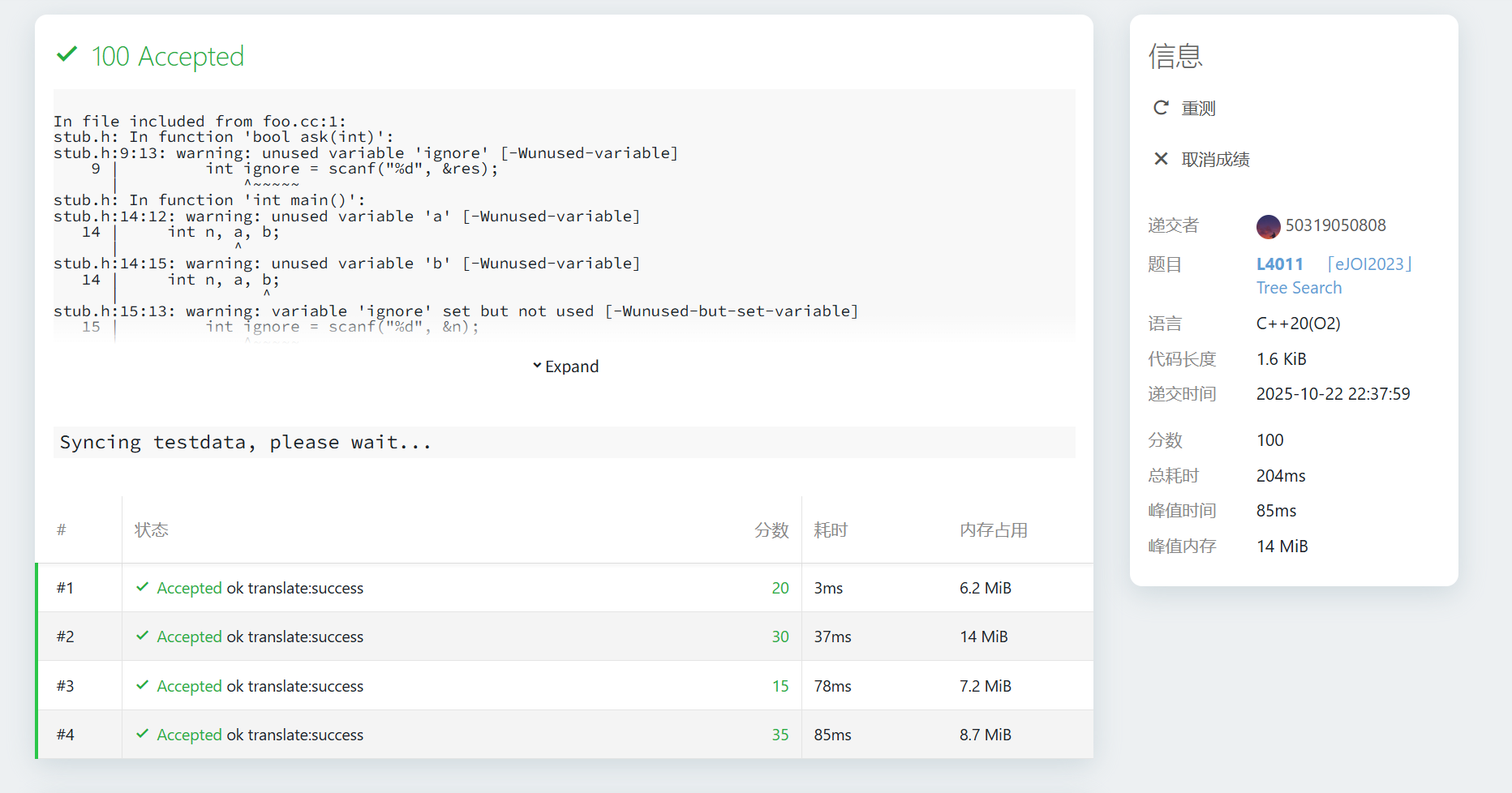1512x793 pixels.
Task: Click the submitter's avatar picture
Action: point(1268,226)
